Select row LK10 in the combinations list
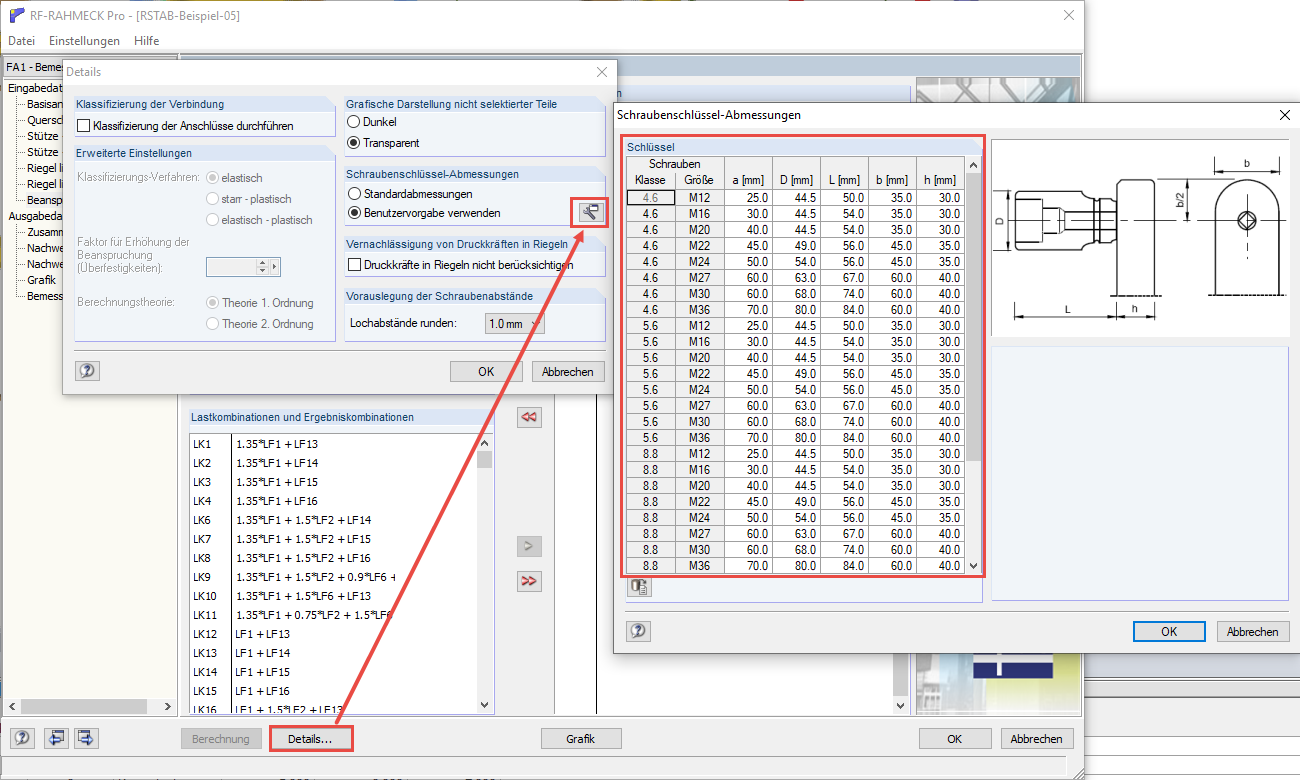The image size is (1300, 780). (334, 596)
